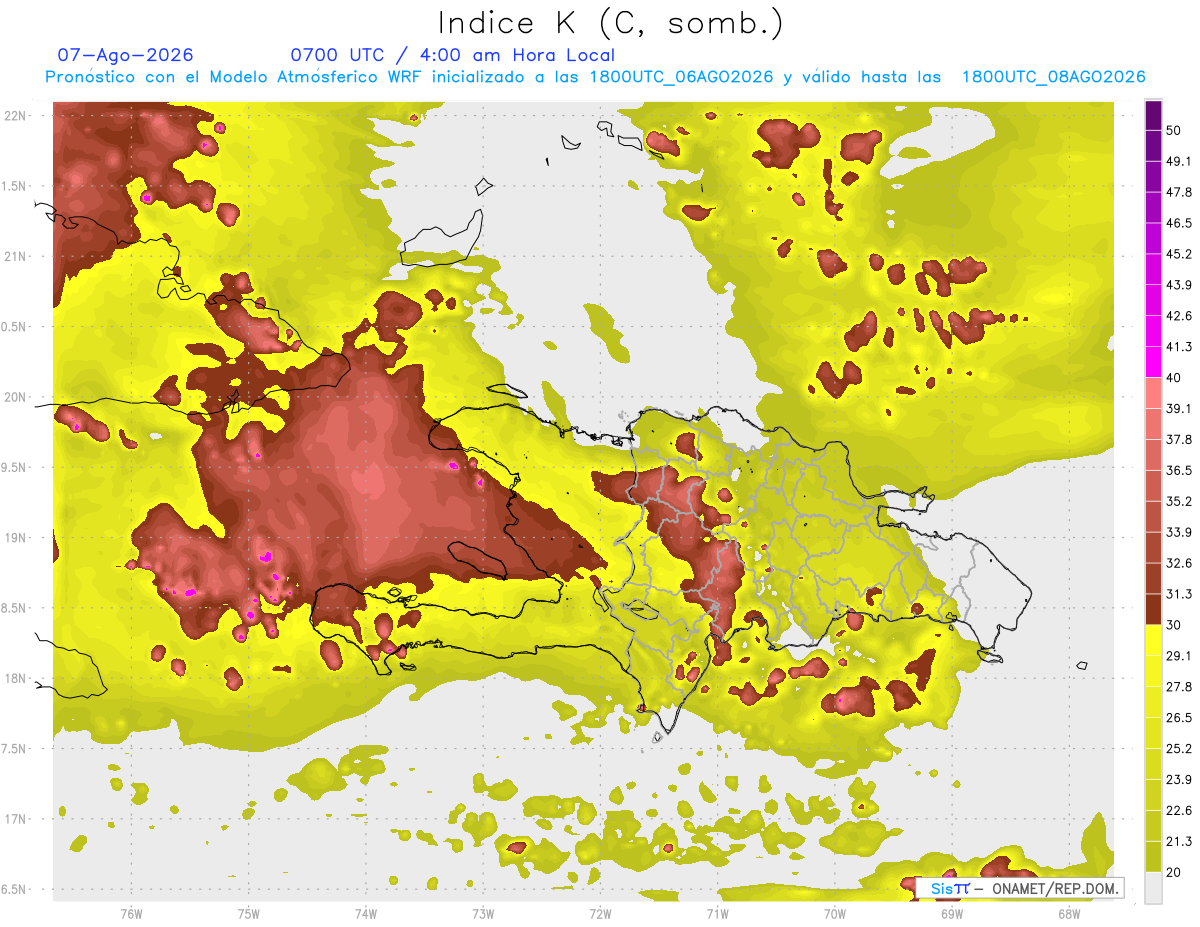Click the colorbar value '32.6'
This screenshot has width=1200, height=927.
(1179, 563)
